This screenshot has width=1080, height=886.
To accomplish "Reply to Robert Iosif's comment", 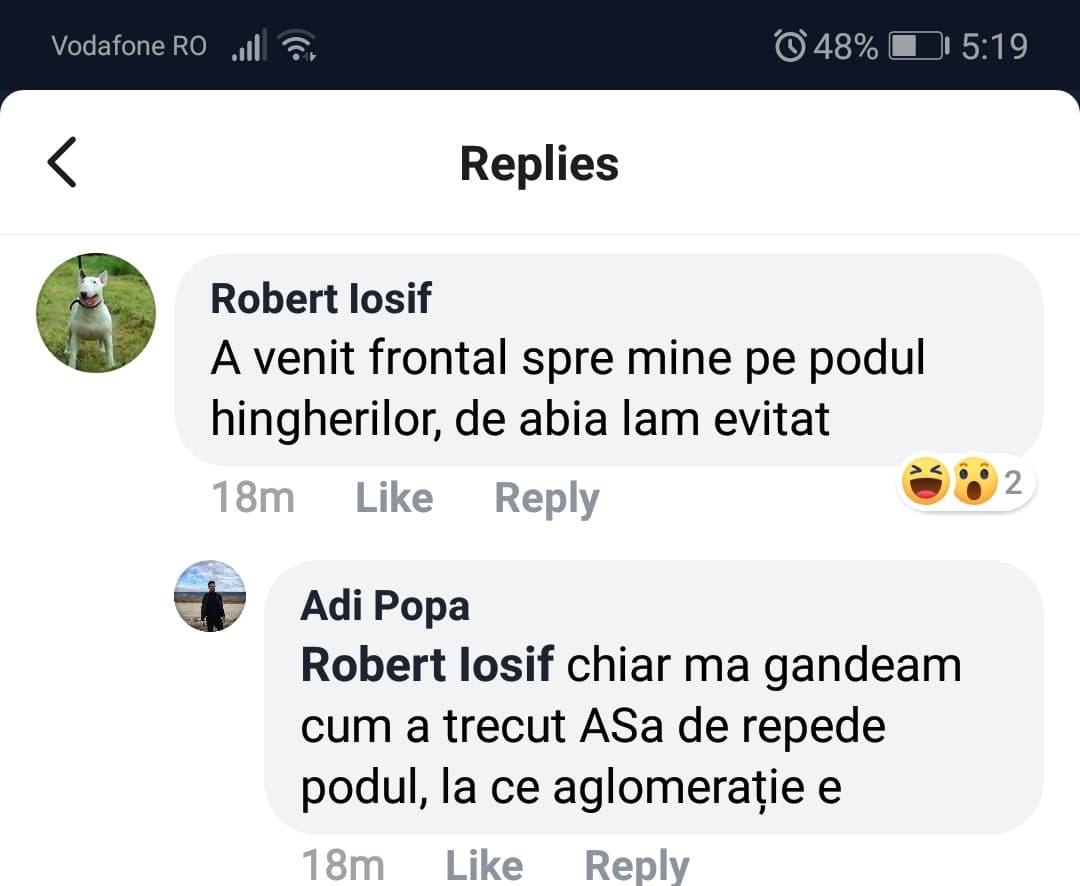I will tap(547, 497).
